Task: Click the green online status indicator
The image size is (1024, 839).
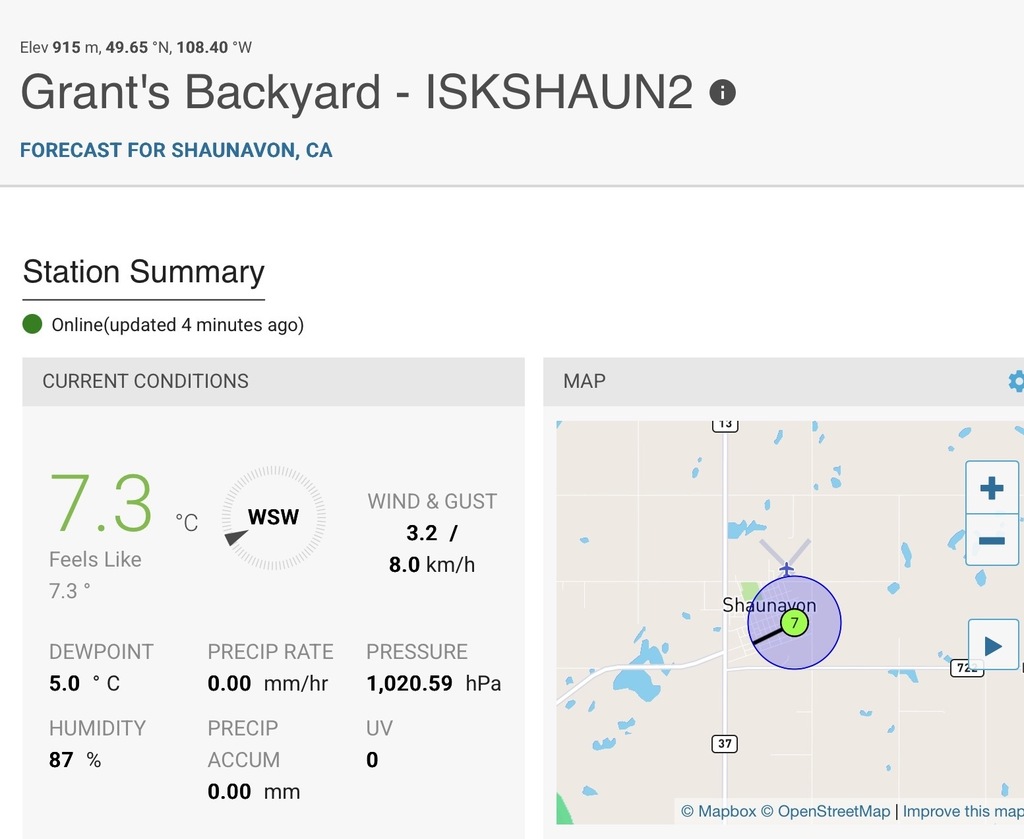Action: (32, 324)
